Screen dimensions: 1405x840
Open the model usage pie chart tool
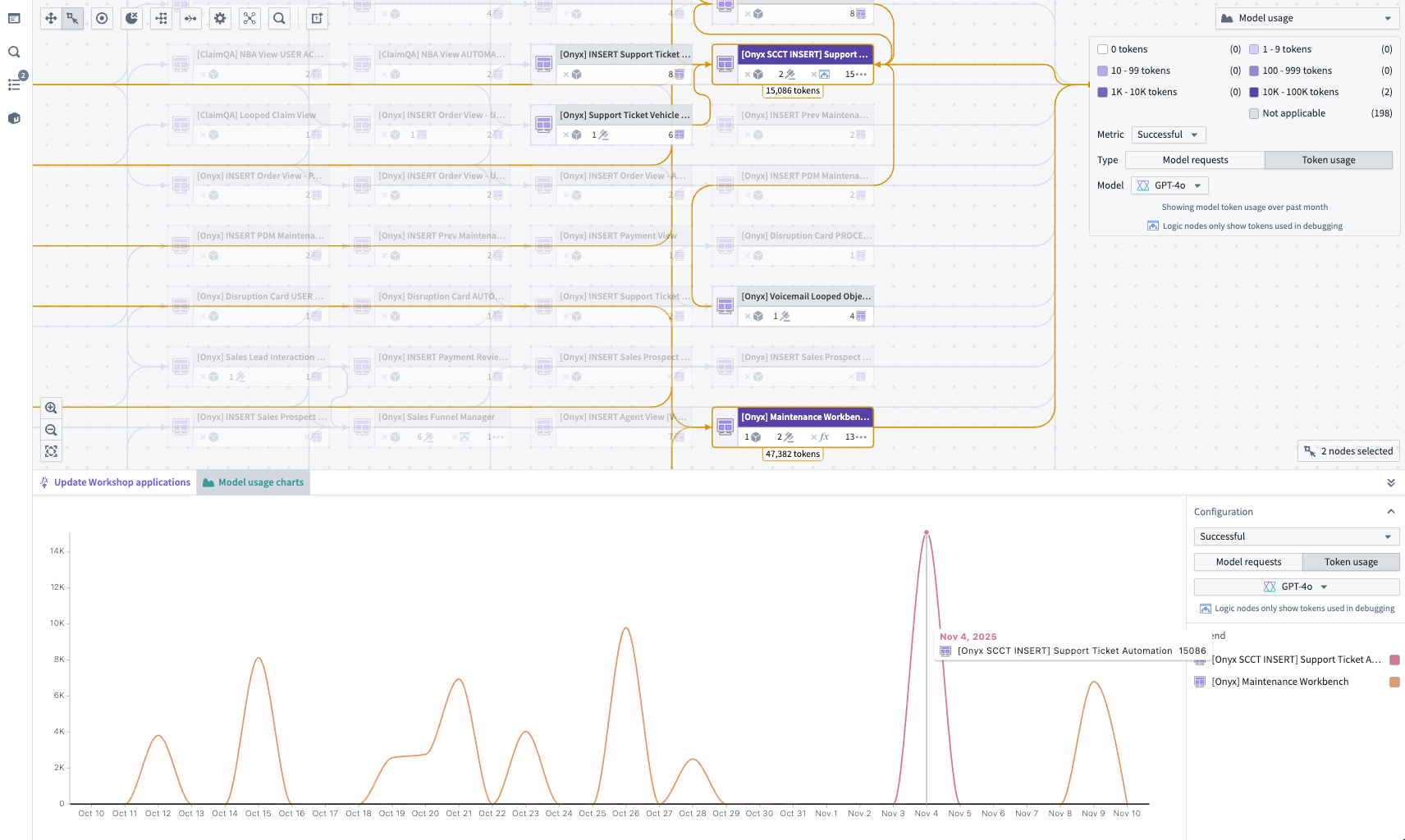click(131, 18)
